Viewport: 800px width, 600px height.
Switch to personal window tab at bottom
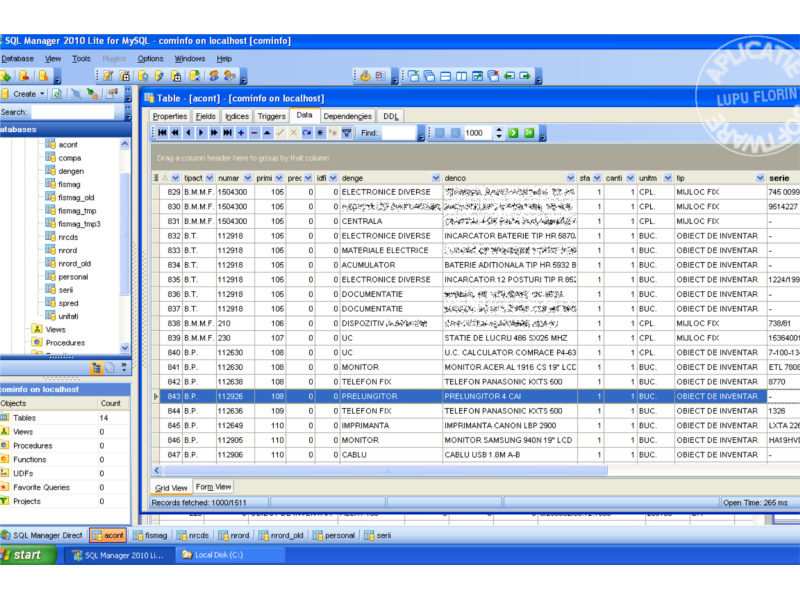[x=334, y=535]
